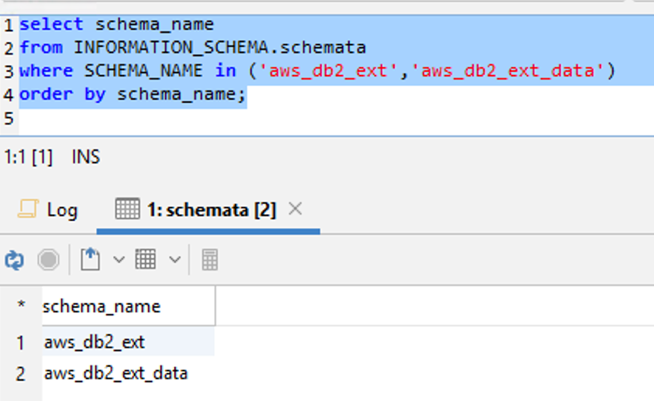Click the asterisk row-selector header cell
Viewport: 654px width, 401px height.
click(21, 306)
